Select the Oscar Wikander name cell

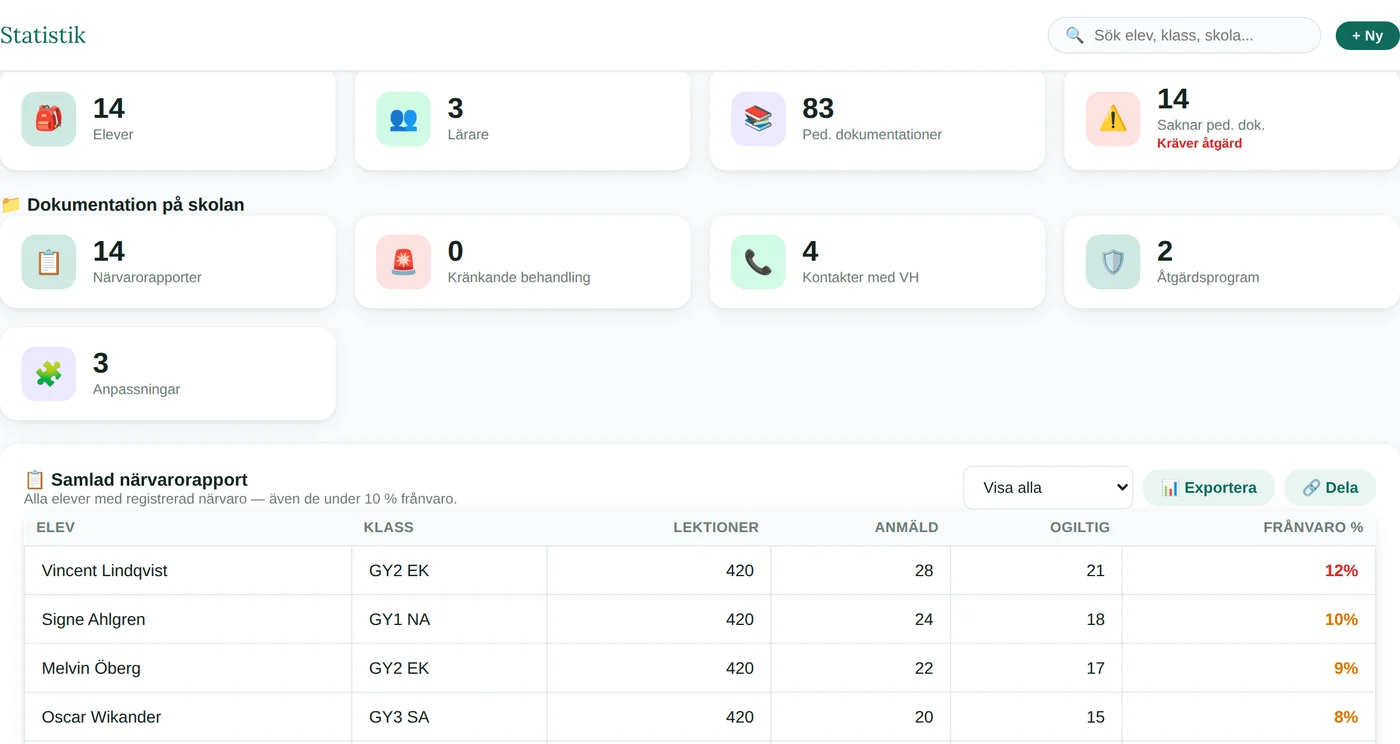click(x=188, y=717)
